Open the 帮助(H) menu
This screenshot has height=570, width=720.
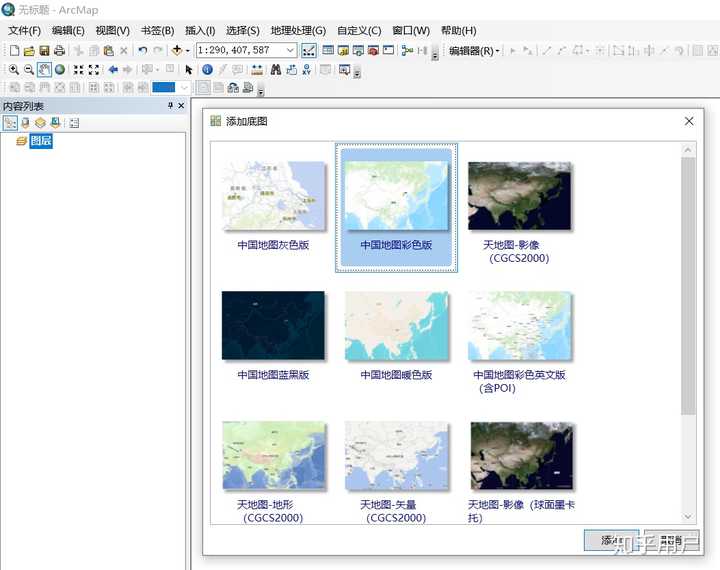pyautogui.click(x=459, y=31)
